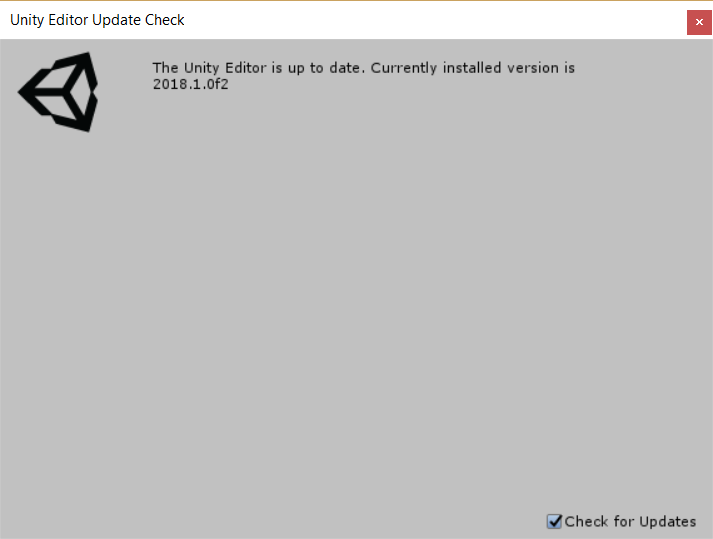Click the version number 2018.1.0f2
The image size is (713, 539).
coord(191,84)
